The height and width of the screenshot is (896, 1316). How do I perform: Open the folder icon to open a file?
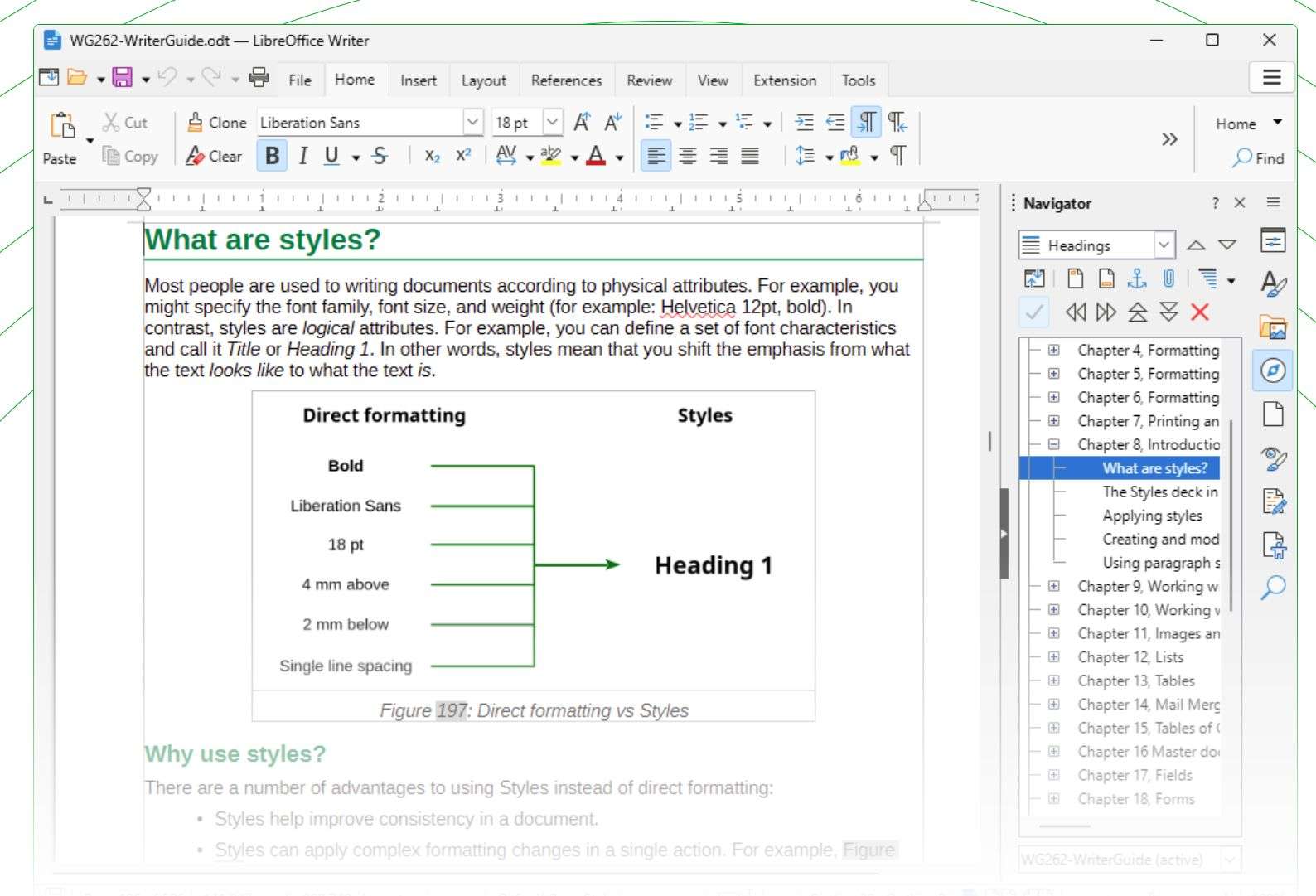[77, 78]
